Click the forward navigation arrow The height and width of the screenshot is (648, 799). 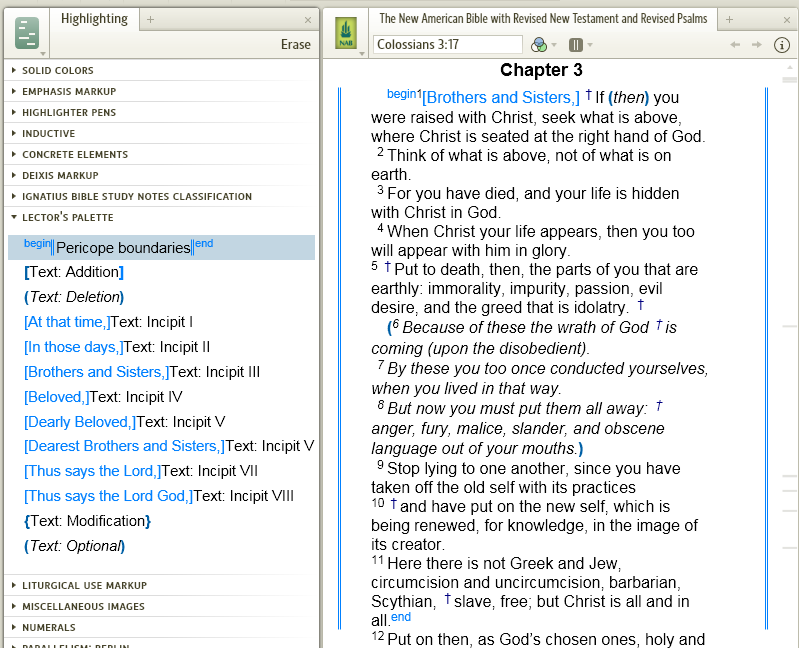point(757,45)
